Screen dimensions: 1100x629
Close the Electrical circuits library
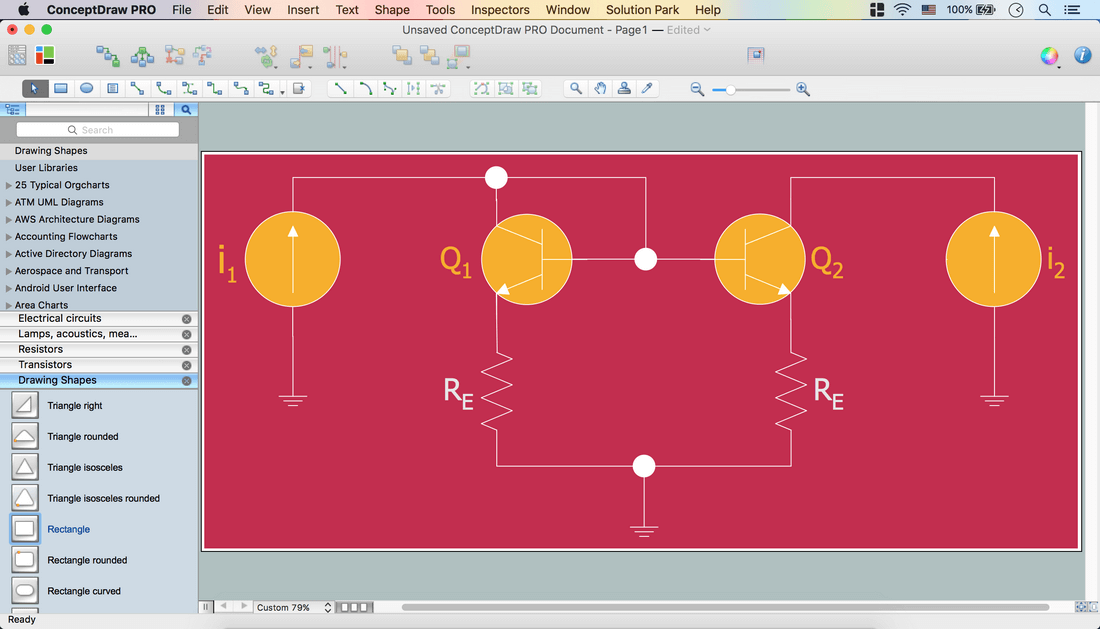186,319
